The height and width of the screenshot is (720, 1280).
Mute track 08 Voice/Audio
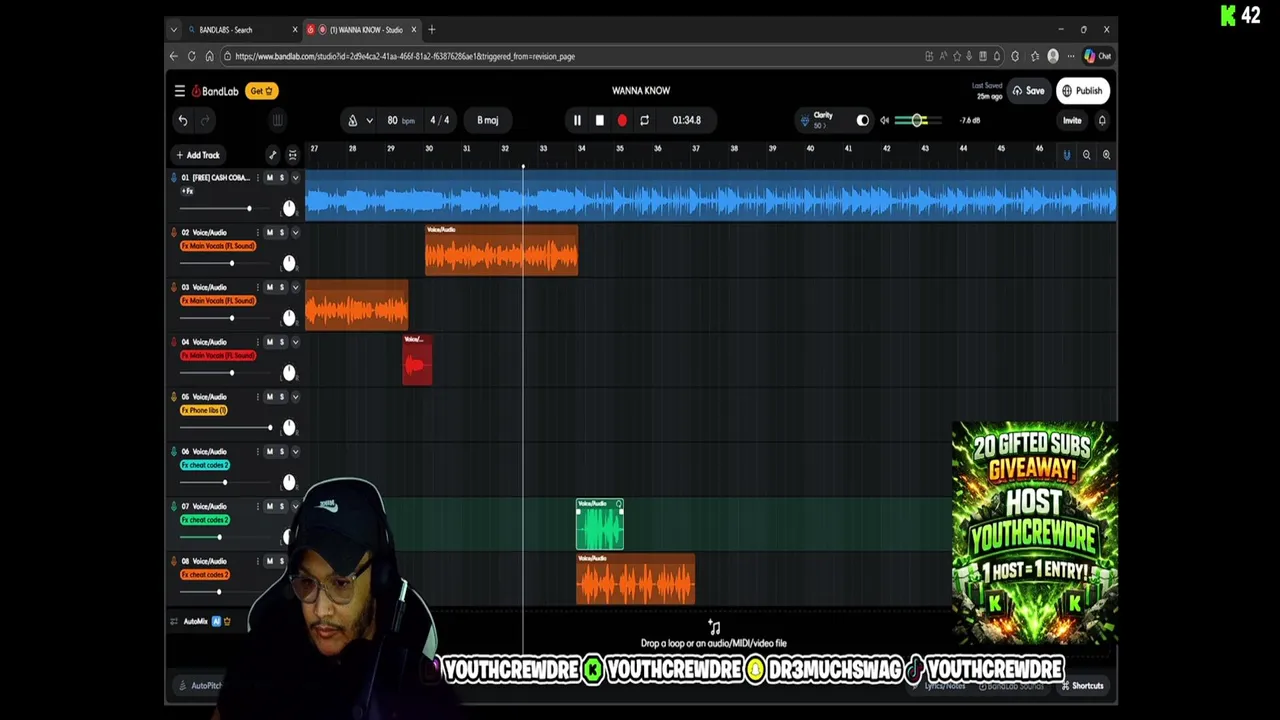[x=269, y=561]
